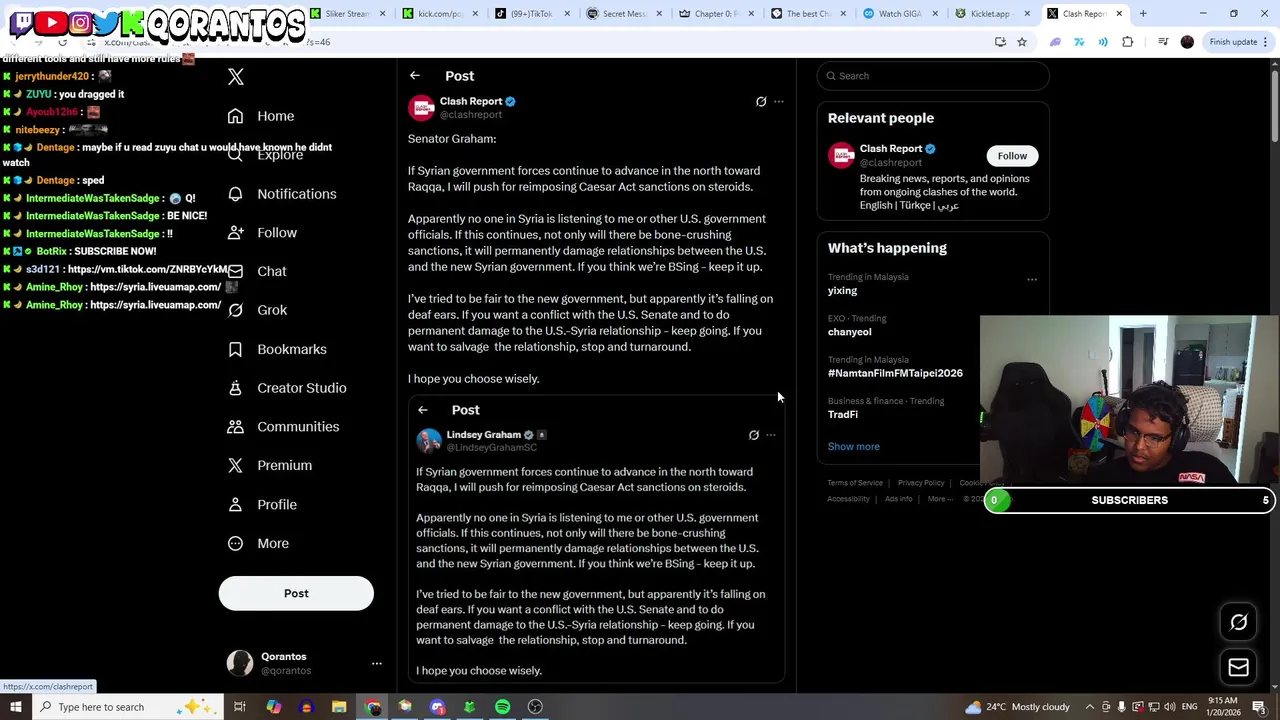Open File Explorer from taskbar
The image size is (1280, 720).
(x=339, y=707)
